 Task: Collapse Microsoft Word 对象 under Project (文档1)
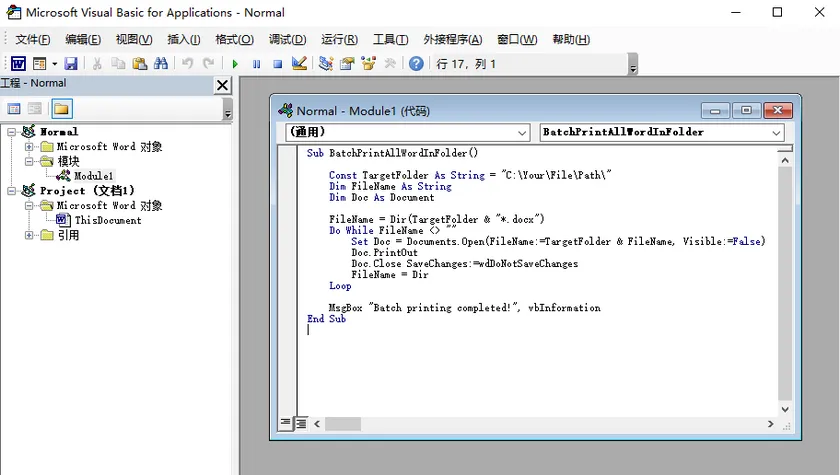pos(29,206)
